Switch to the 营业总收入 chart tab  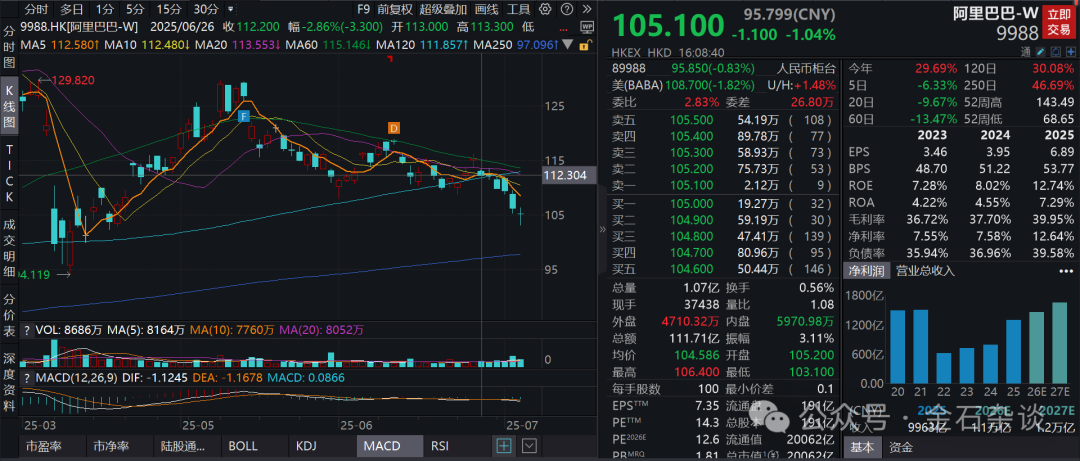pos(924,271)
